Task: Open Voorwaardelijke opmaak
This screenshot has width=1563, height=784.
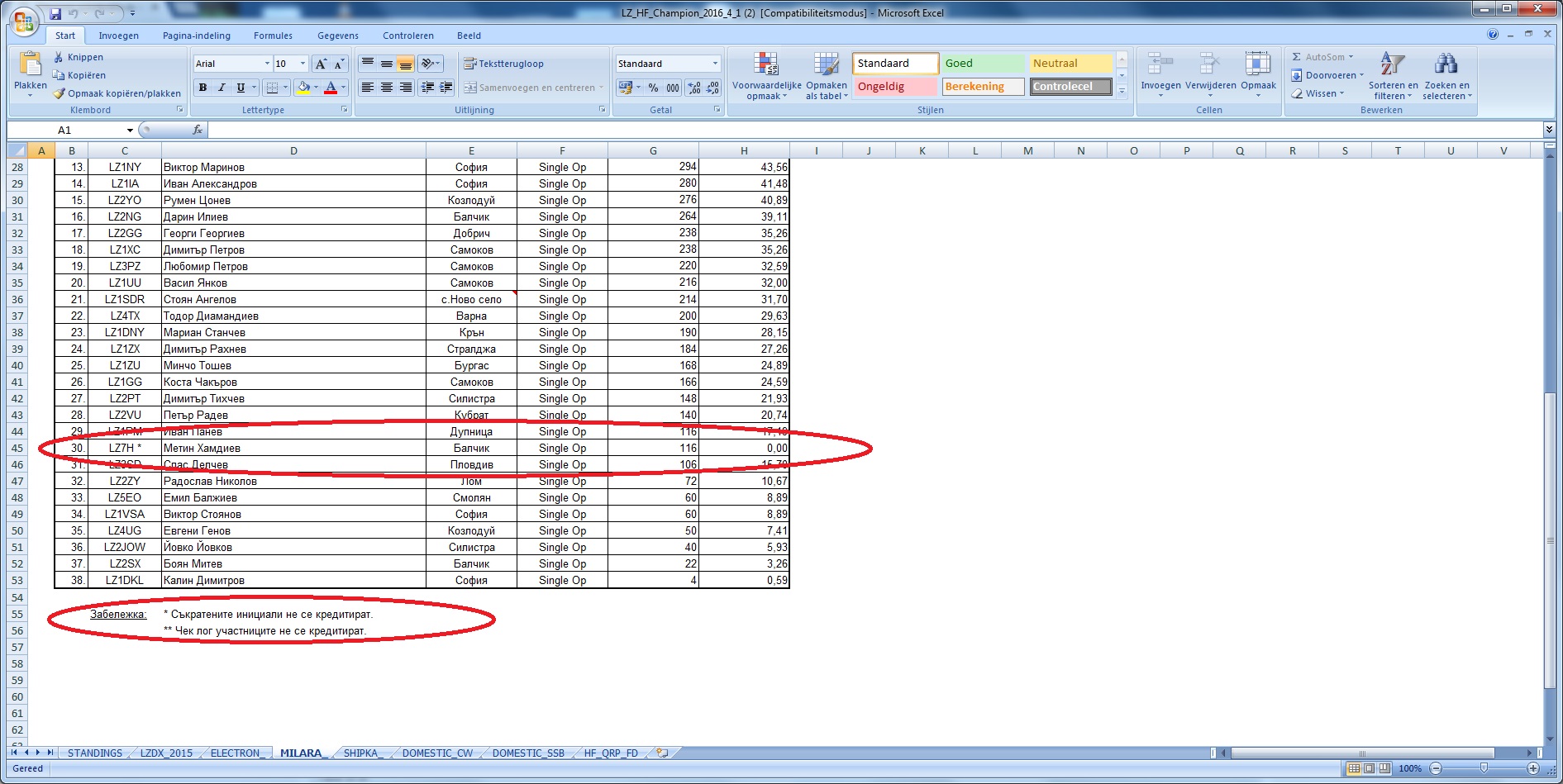Action: tap(766, 76)
